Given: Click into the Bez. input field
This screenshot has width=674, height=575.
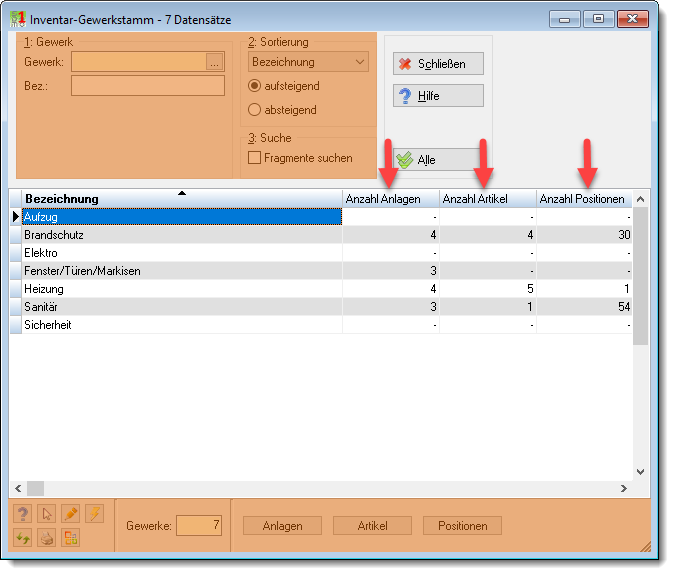Looking at the screenshot, I should pos(148,86).
